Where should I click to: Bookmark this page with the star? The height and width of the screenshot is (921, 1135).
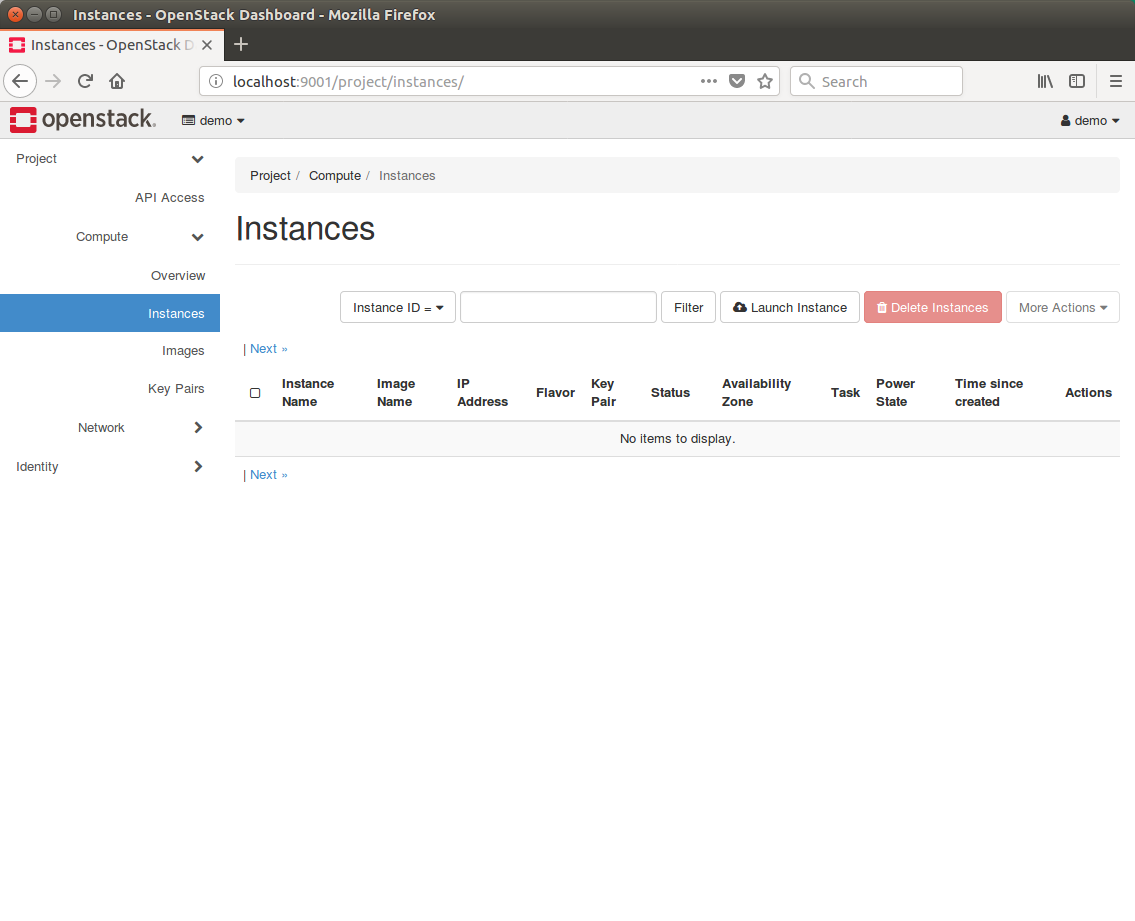point(764,81)
